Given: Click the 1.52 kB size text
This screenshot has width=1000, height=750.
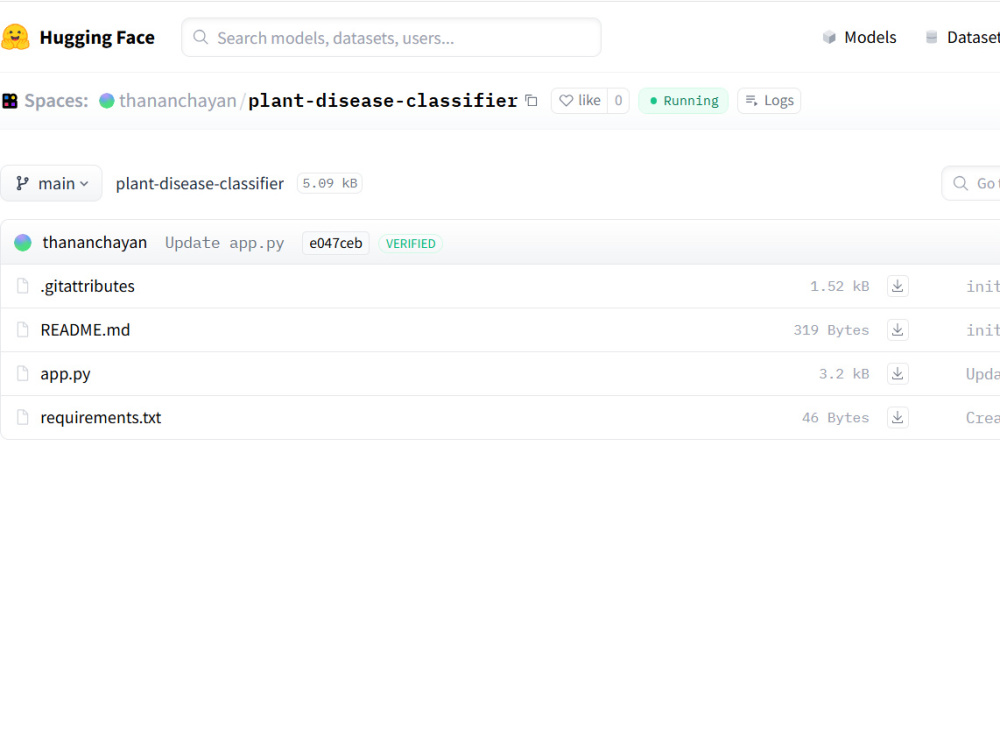Looking at the screenshot, I should pyautogui.click(x=839, y=286).
